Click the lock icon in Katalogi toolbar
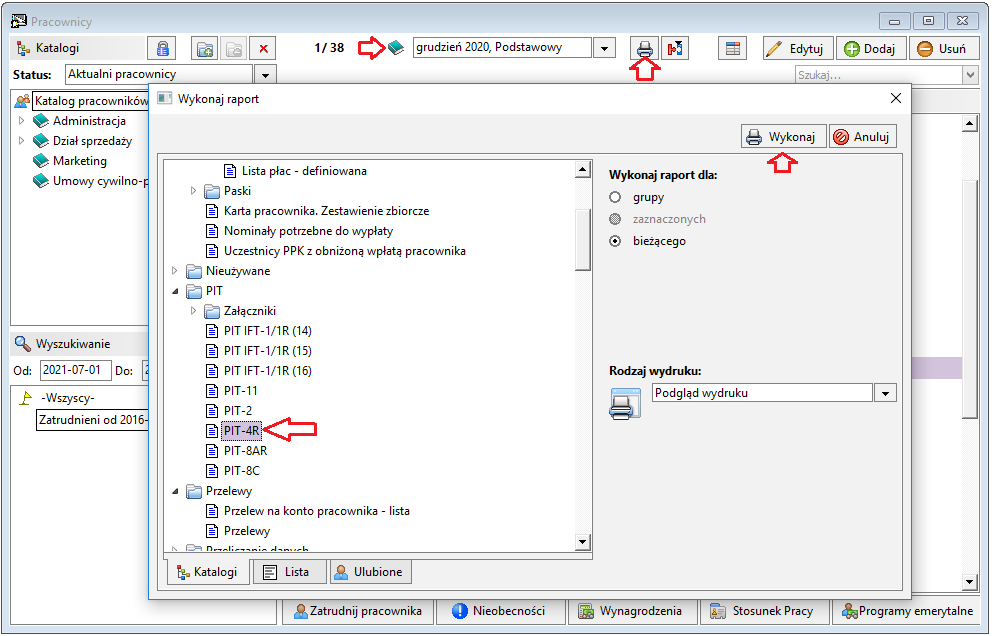 point(162,49)
